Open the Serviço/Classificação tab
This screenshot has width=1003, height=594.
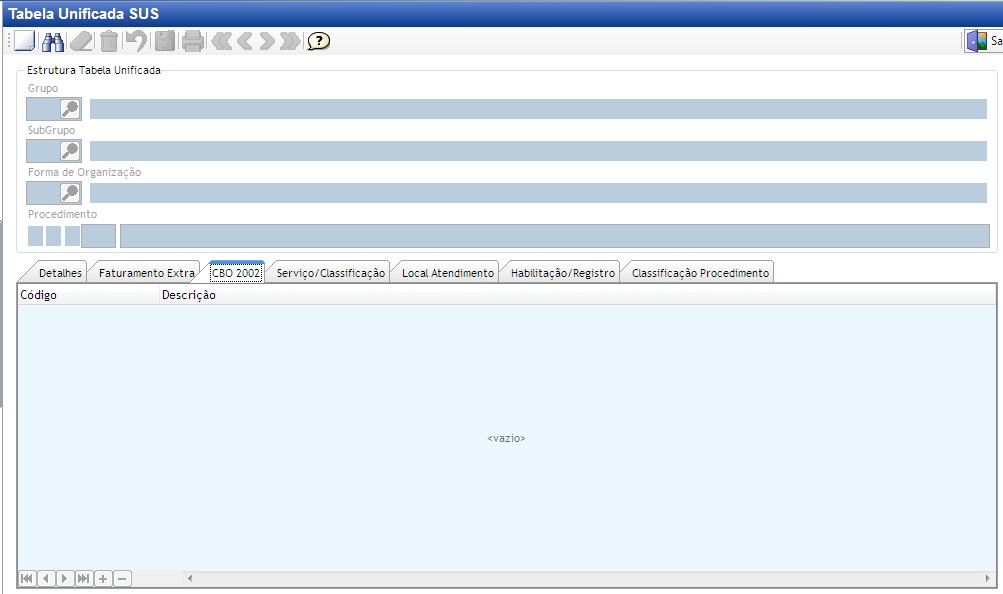coord(331,273)
